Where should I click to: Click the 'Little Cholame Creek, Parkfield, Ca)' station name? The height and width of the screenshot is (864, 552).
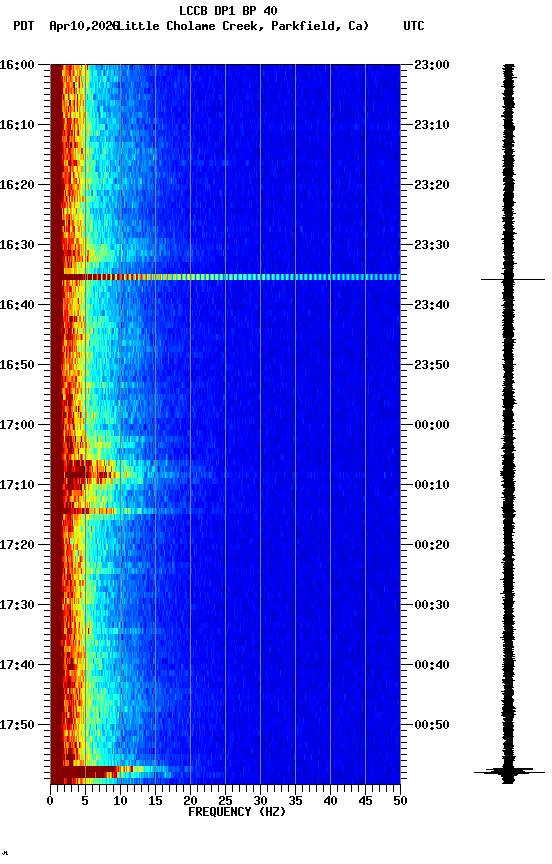pos(243,26)
